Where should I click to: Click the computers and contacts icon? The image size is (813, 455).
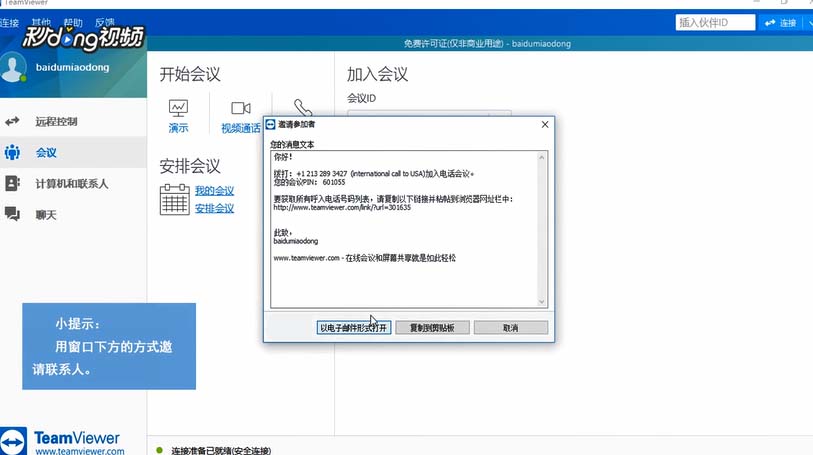tap(12, 183)
